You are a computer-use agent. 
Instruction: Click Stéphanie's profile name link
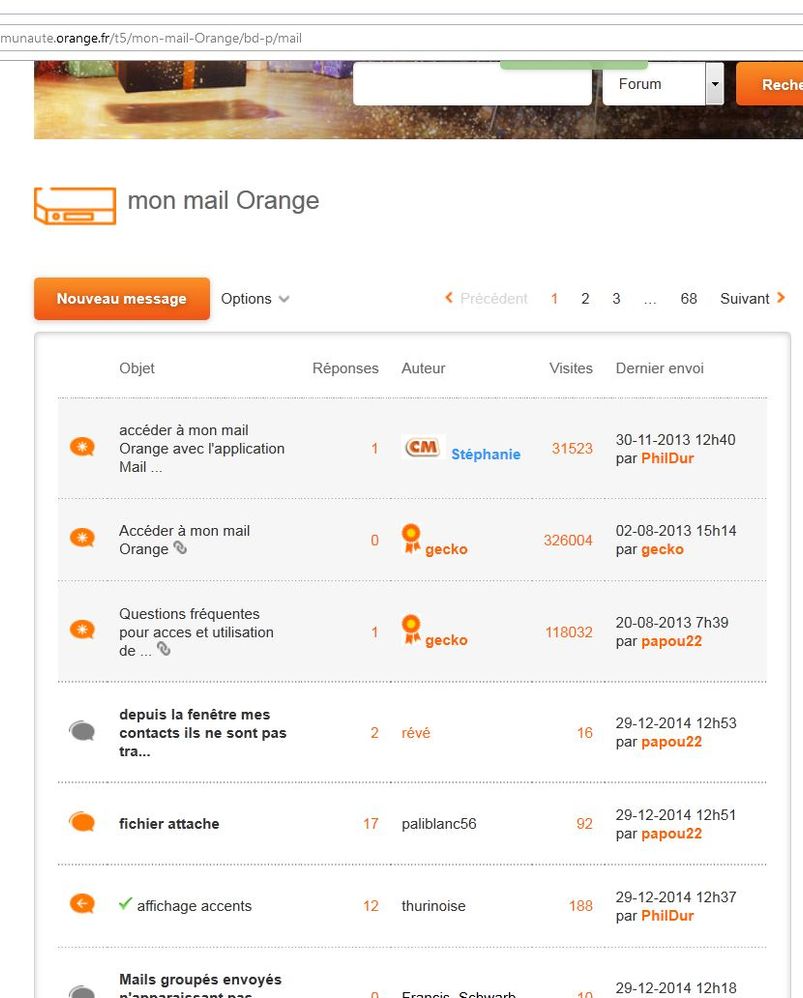[486, 454]
